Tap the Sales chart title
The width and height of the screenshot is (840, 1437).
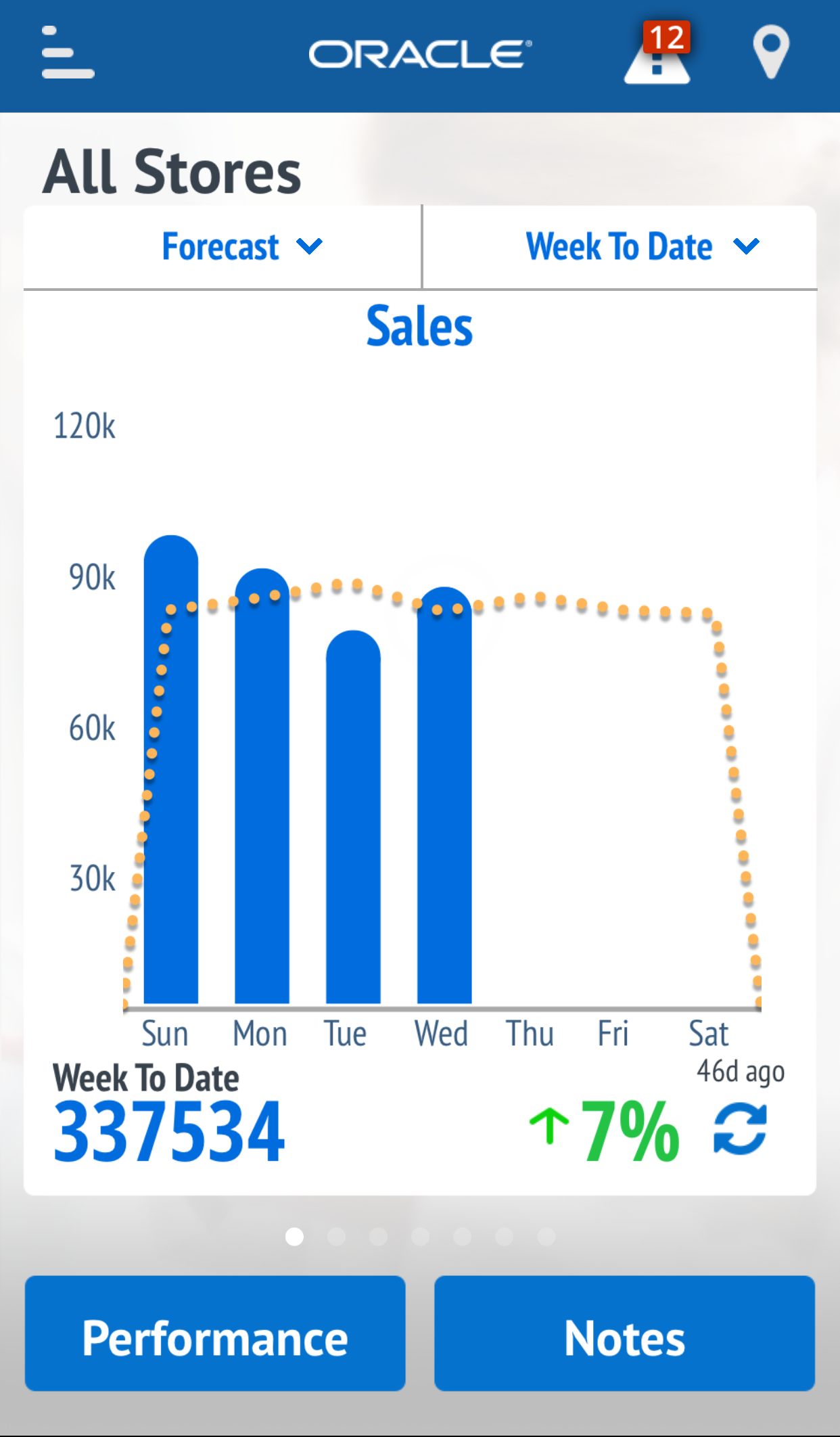pyautogui.click(x=419, y=326)
